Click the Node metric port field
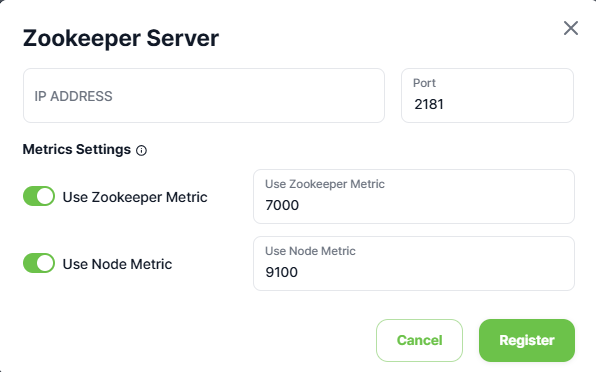Viewport: 596px width, 372px height. (414, 263)
